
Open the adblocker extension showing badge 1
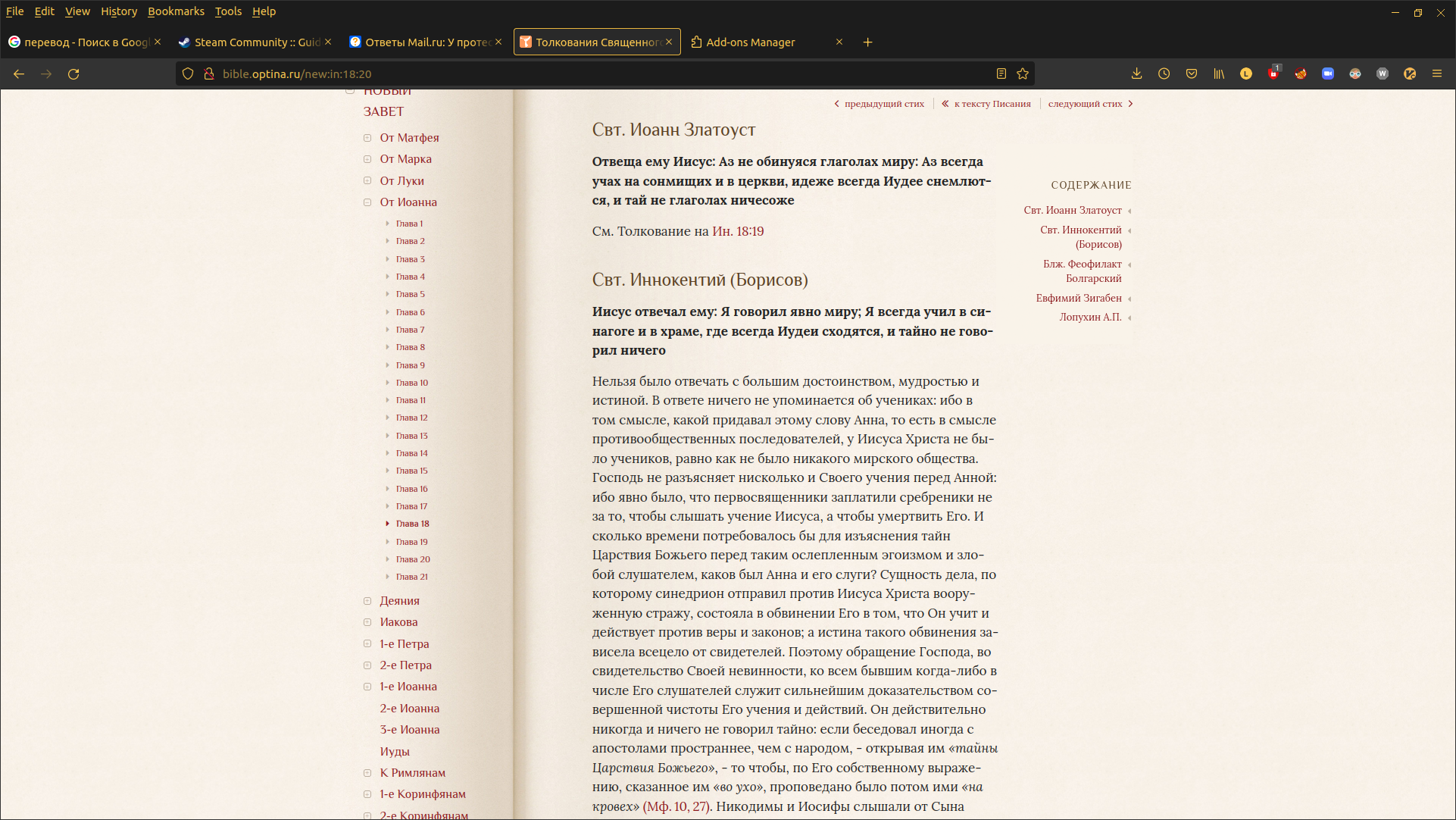click(1273, 74)
